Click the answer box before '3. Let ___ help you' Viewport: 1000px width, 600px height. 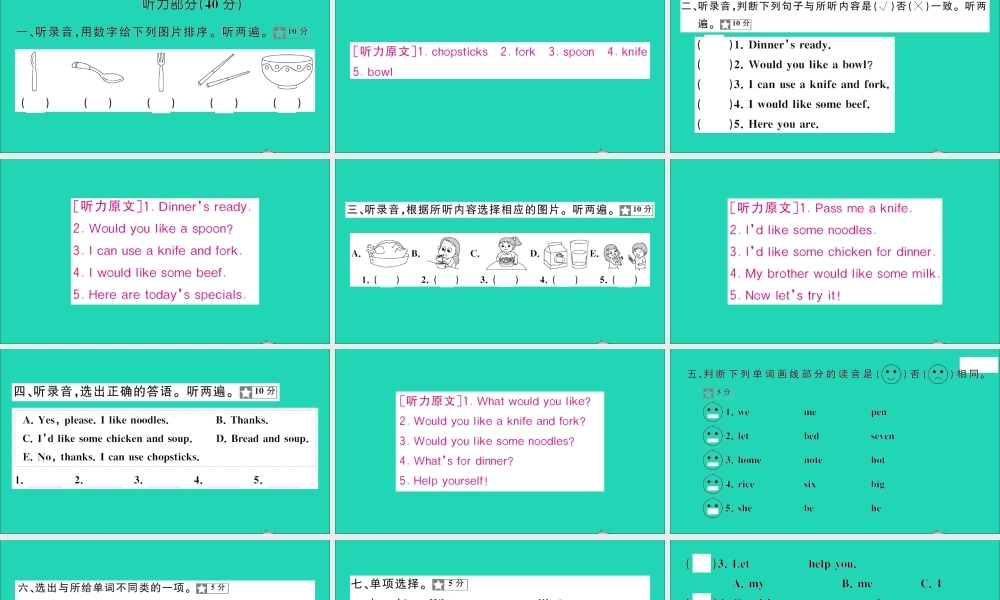click(x=702, y=564)
